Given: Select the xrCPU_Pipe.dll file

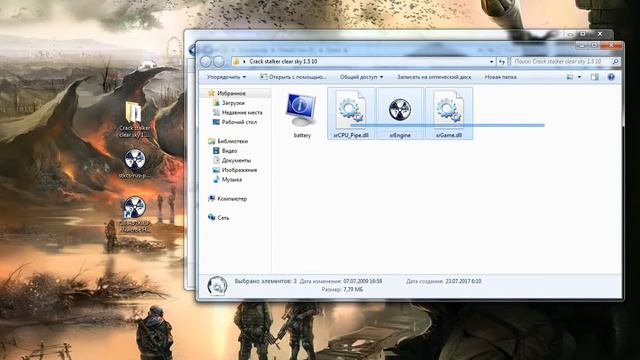Looking at the screenshot, I should pyautogui.click(x=351, y=113).
